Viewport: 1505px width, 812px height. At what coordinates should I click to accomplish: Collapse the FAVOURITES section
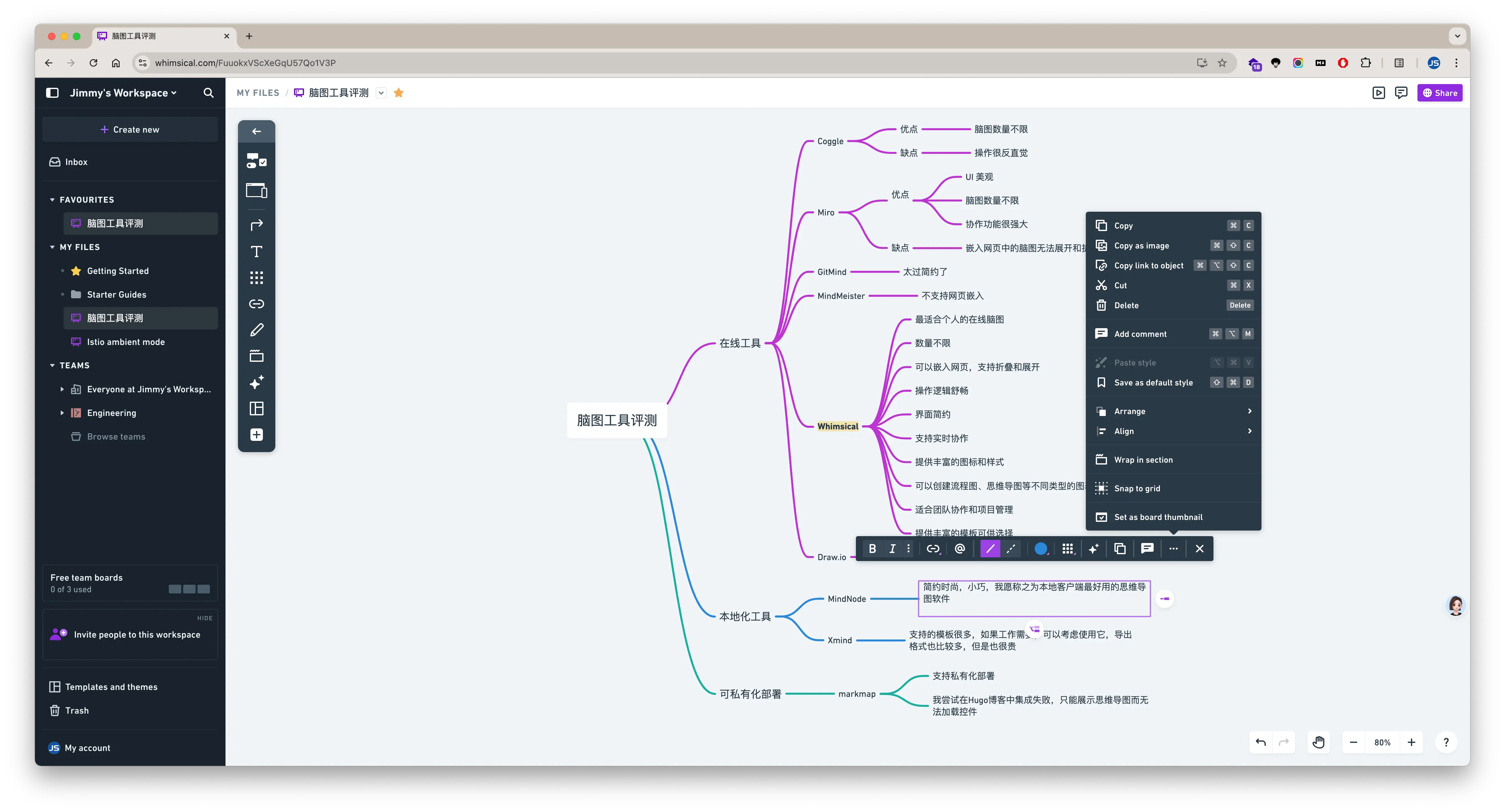click(x=52, y=200)
